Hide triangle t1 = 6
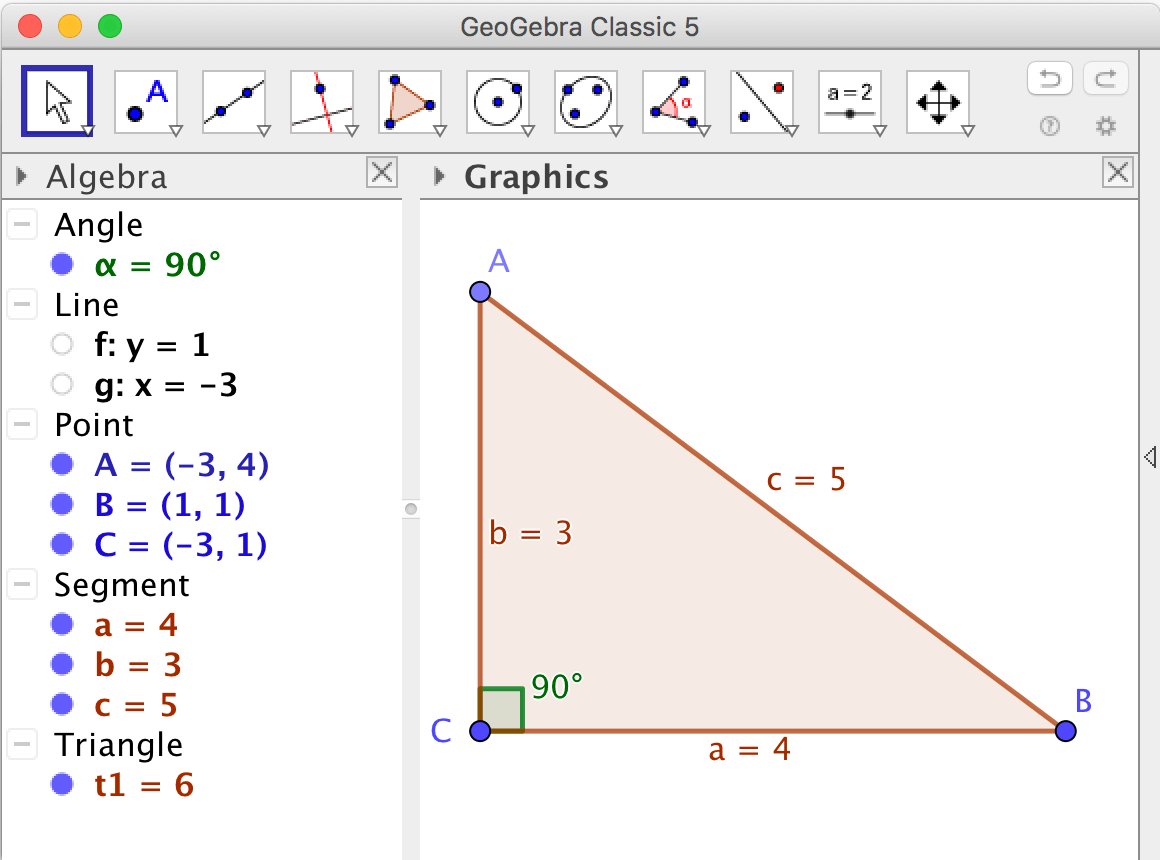The width and height of the screenshot is (1160, 860). pyautogui.click(x=62, y=784)
